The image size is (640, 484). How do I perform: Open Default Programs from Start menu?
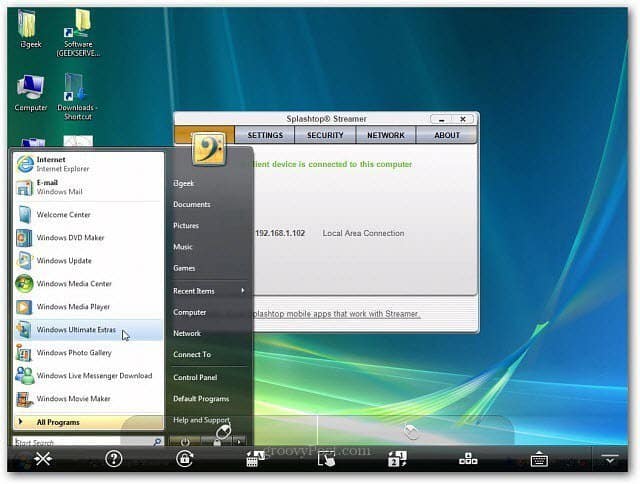click(201, 399)
